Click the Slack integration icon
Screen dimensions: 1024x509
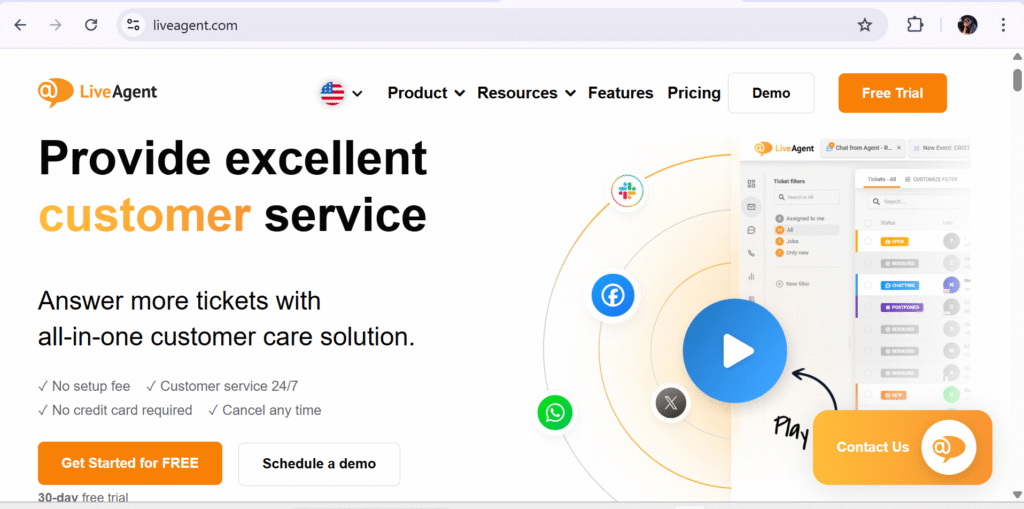click(x=628, y=190)
